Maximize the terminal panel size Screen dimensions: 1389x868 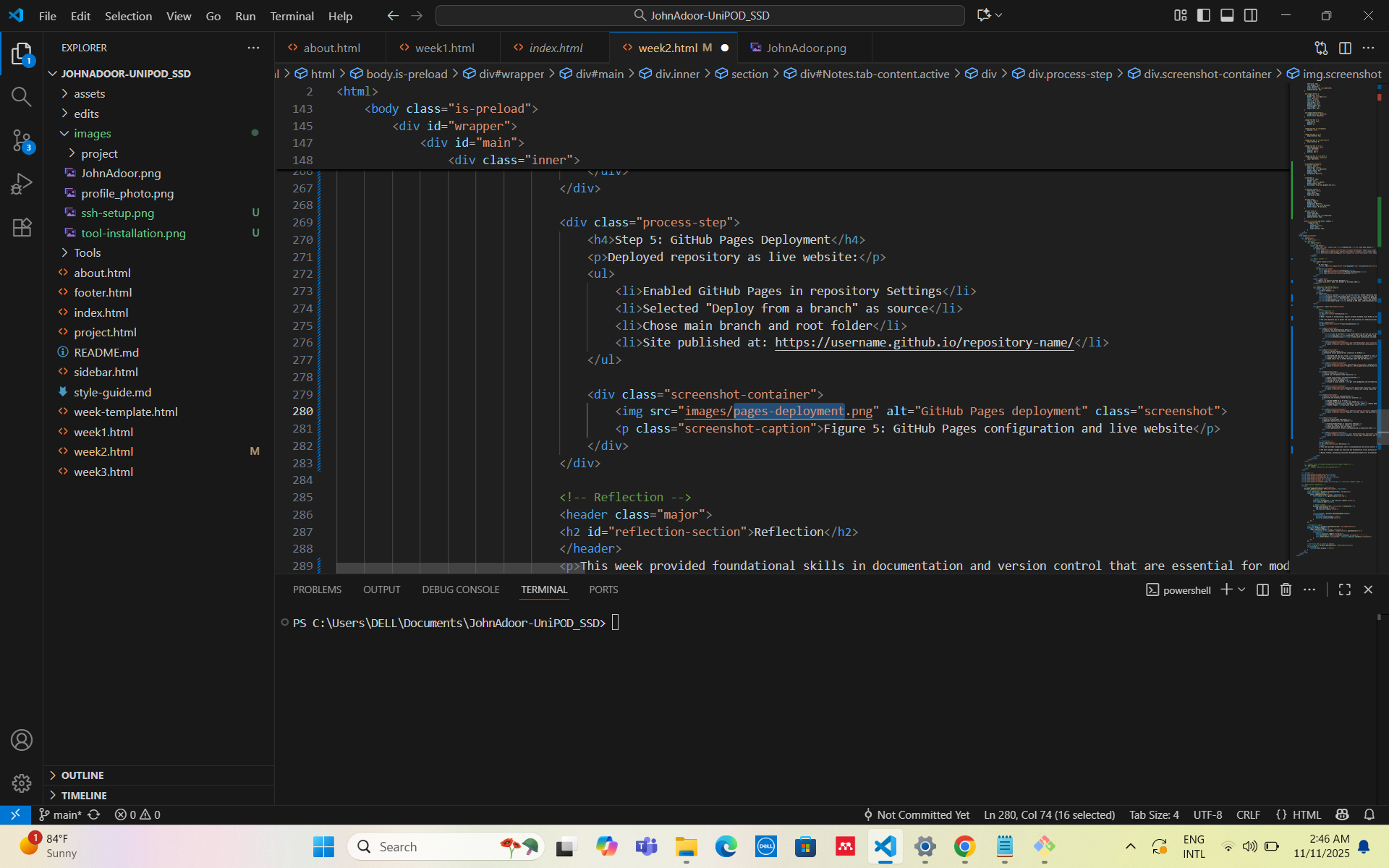1344,590
